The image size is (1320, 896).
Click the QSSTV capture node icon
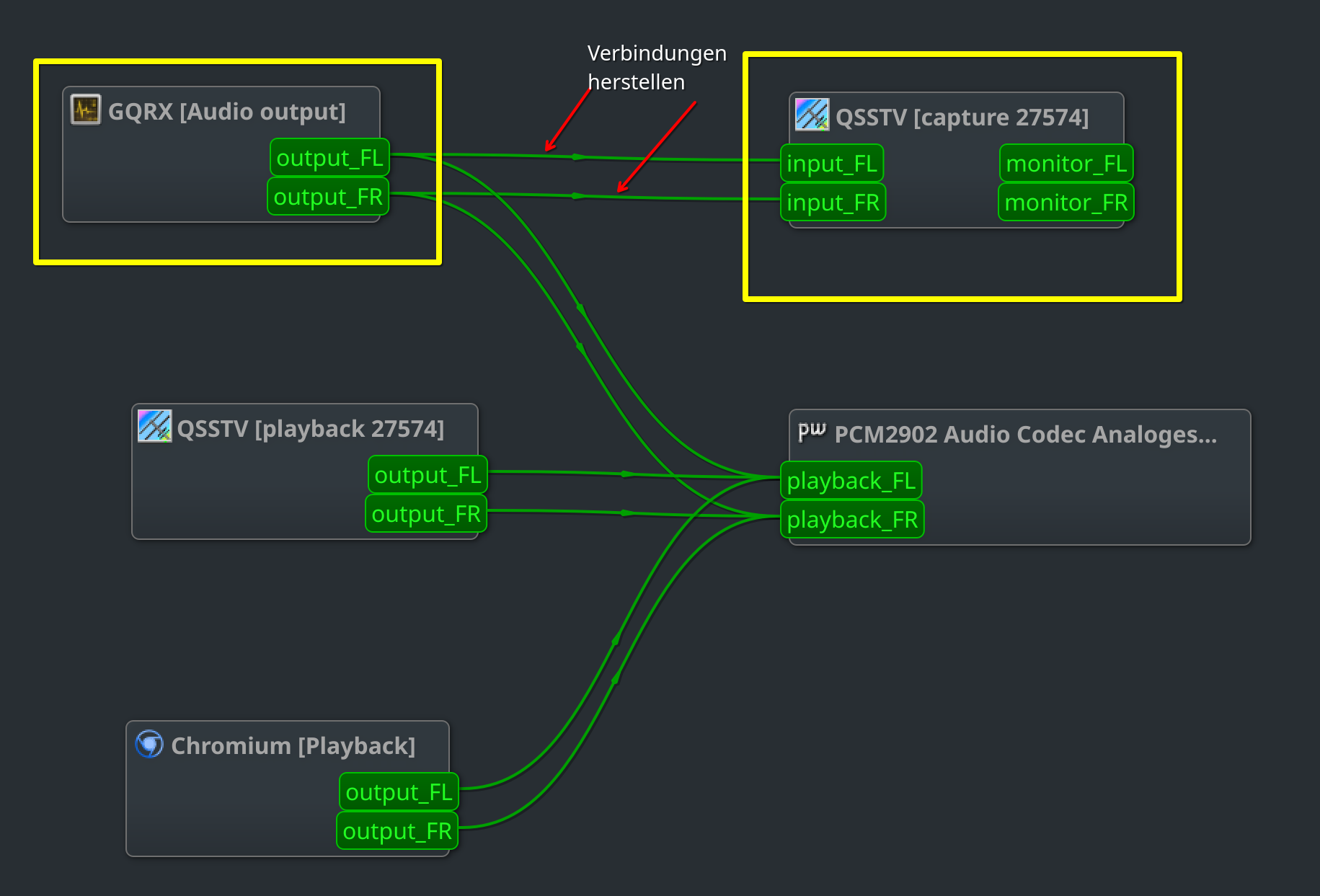812,115
